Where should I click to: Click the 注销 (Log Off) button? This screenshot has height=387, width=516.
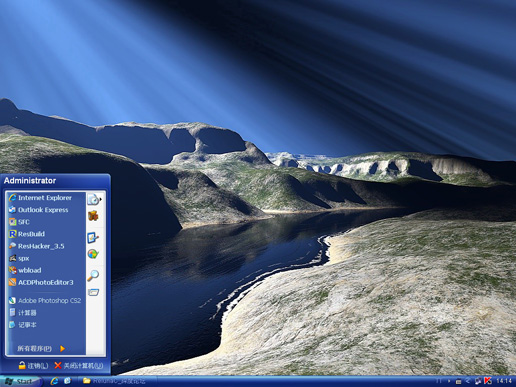[33, 366]
